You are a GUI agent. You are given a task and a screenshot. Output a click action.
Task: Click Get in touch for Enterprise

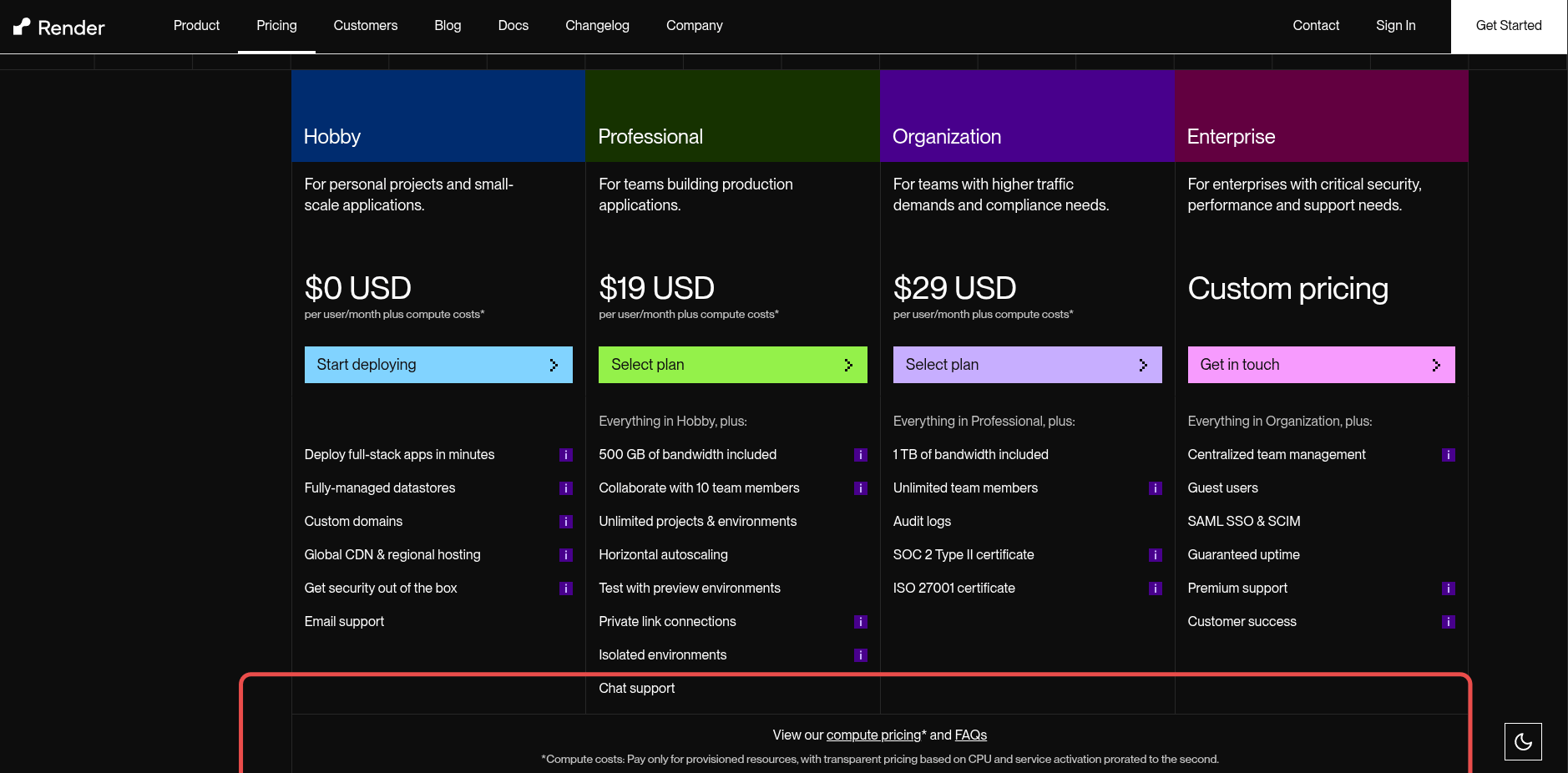(x=1321, y=365)
